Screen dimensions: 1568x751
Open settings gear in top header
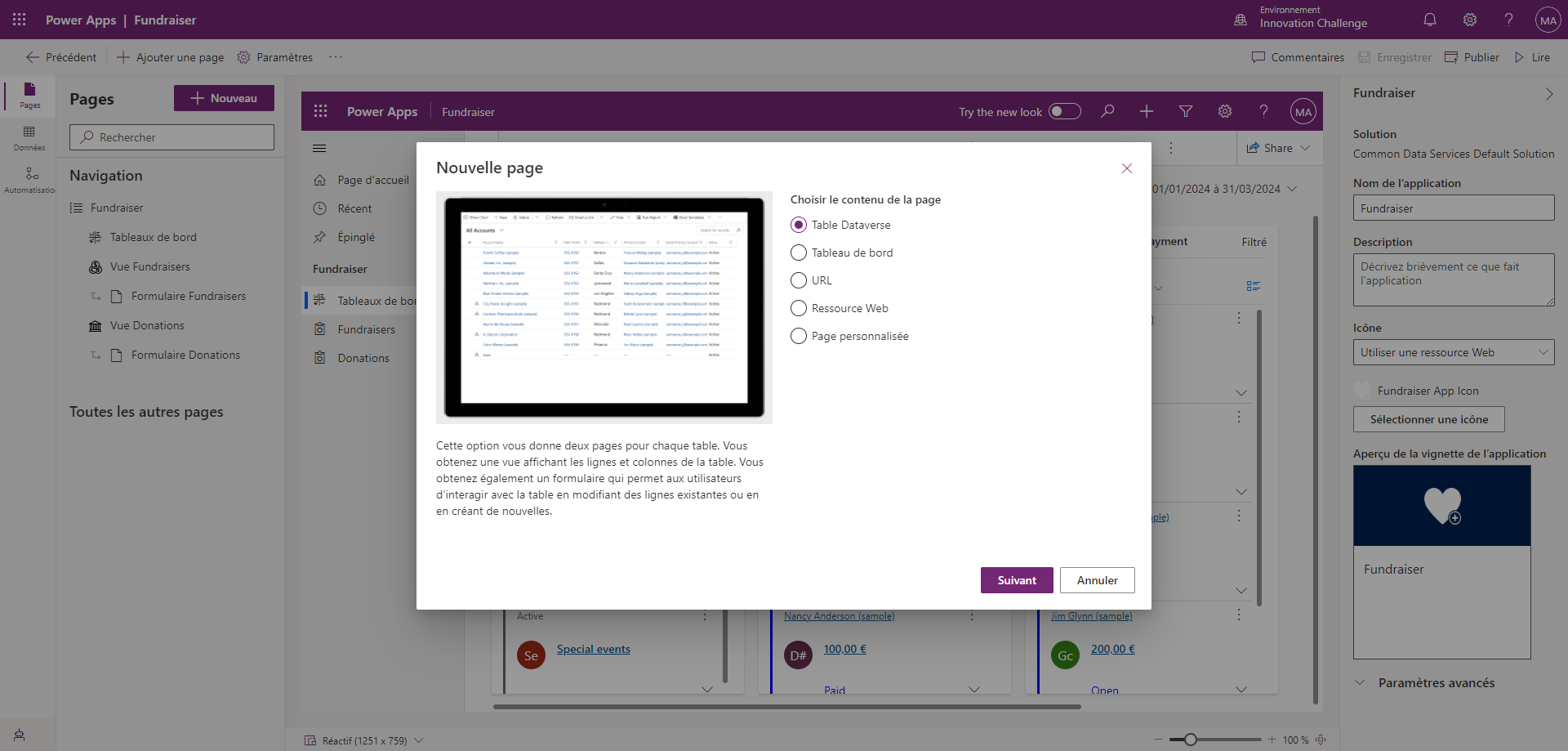[1470, 20]
